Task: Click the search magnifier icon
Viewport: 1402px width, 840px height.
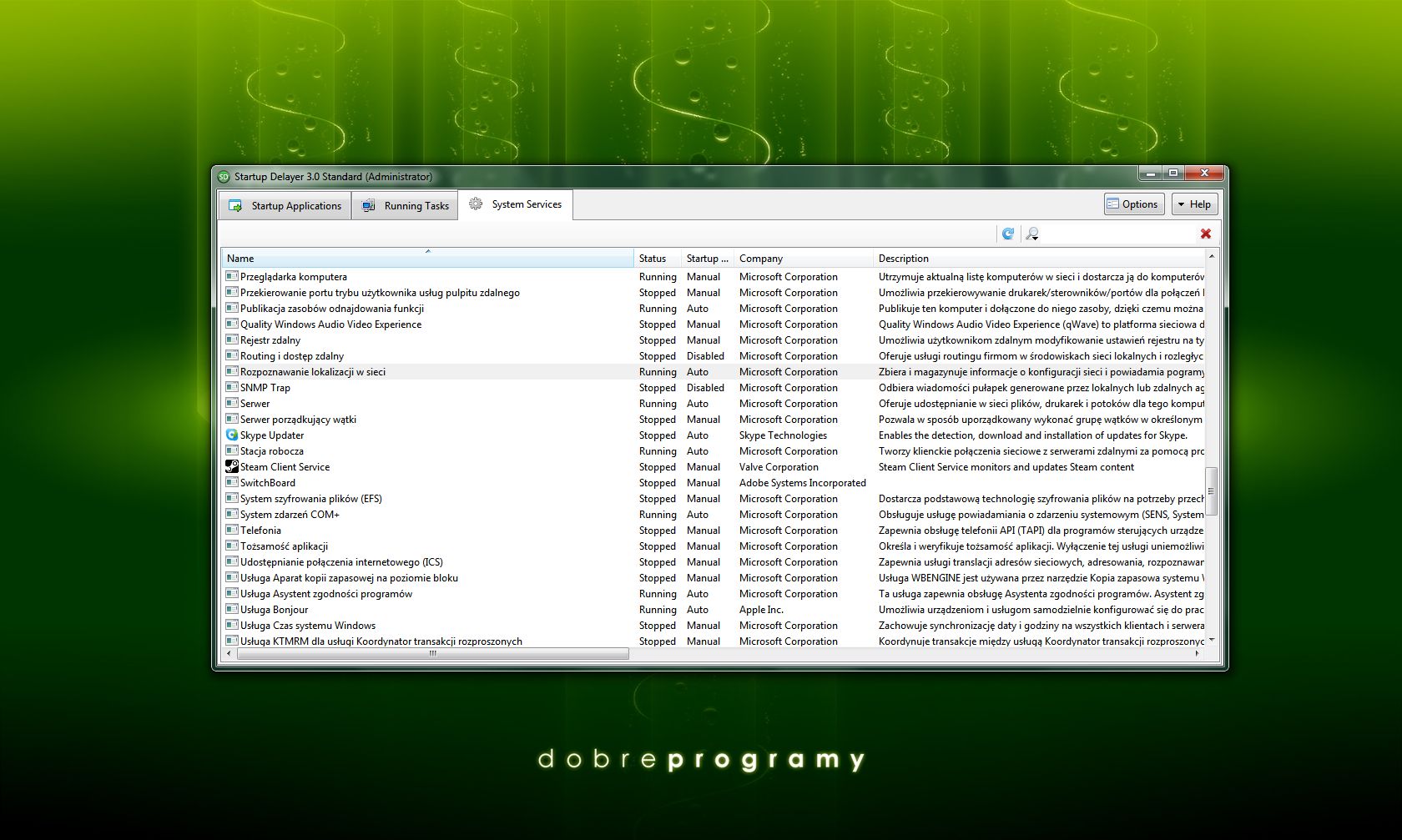Action: [1032, 234]
